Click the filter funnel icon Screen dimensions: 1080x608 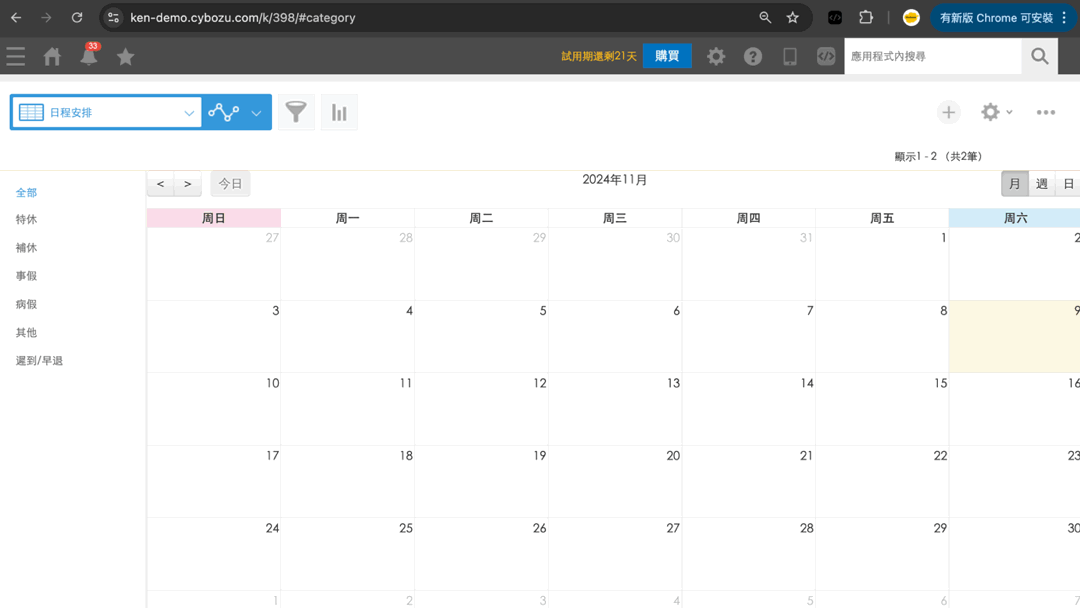(296, 112)
